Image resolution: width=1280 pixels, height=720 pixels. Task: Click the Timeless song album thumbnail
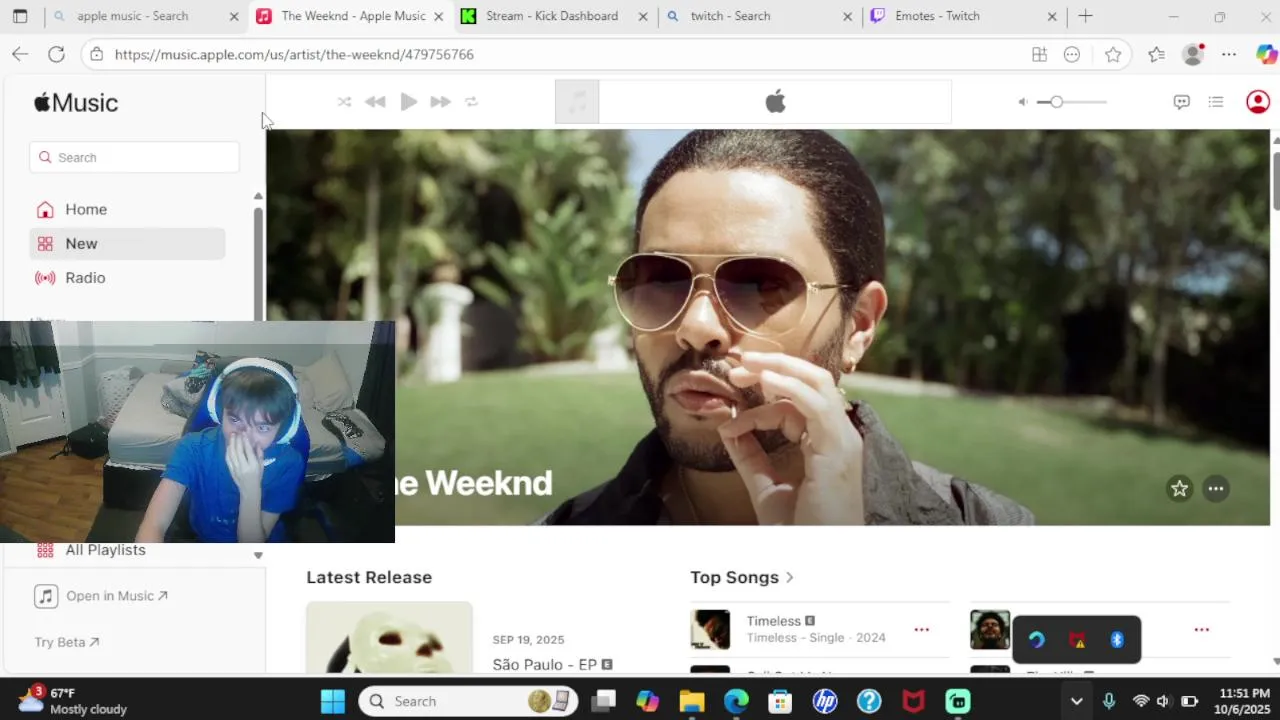point(710,630)
